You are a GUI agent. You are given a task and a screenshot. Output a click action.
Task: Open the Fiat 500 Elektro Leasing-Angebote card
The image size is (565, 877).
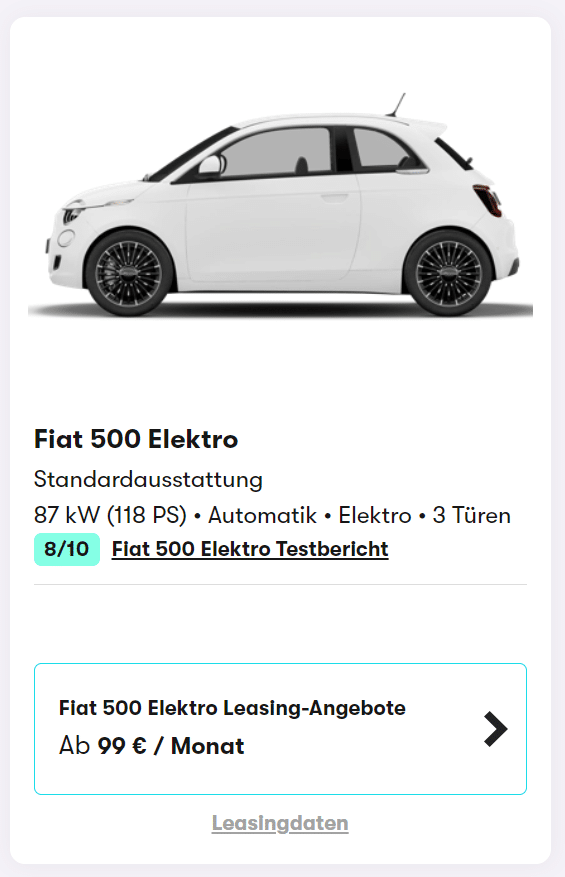click(280, 729)
